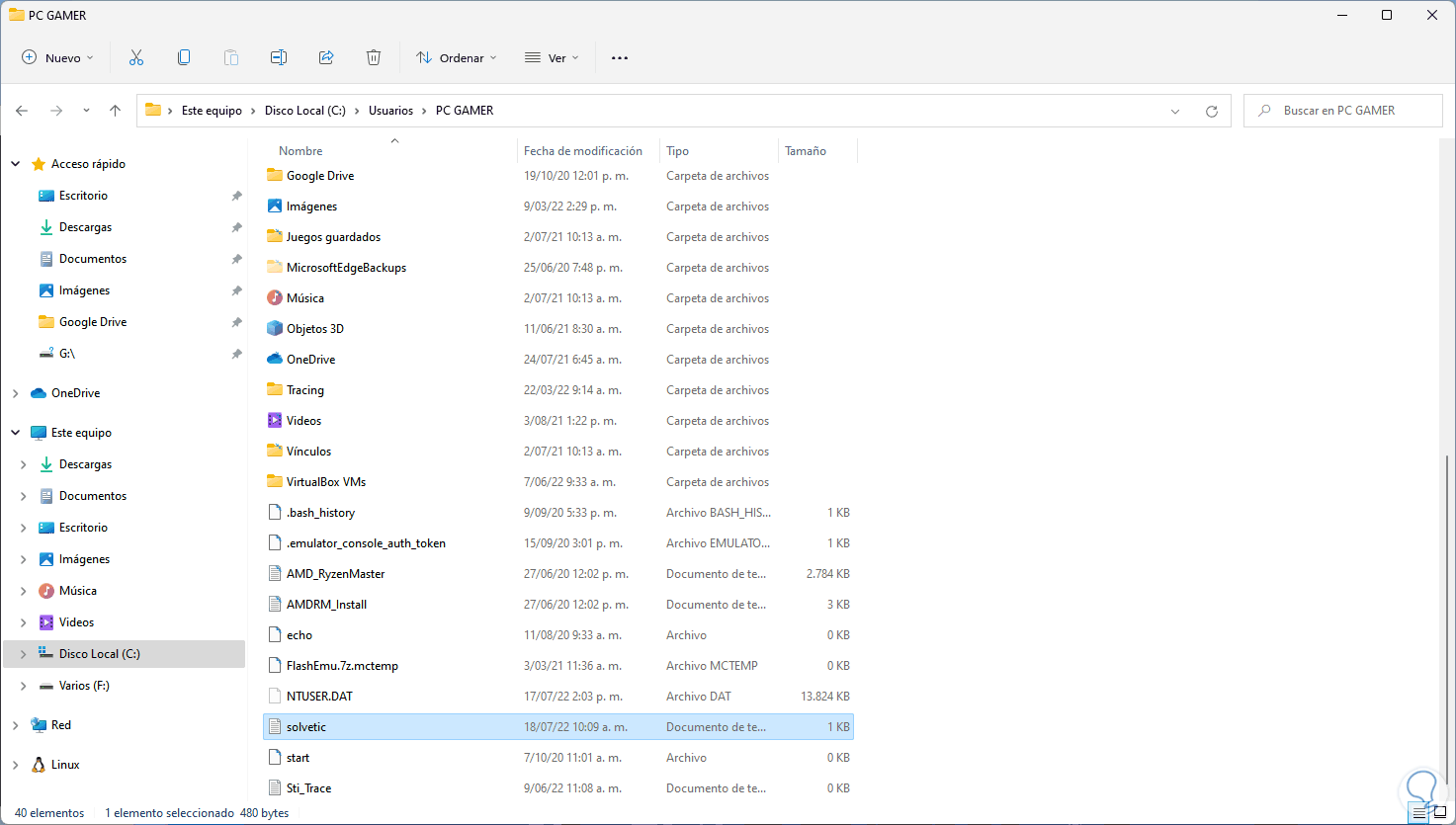
Task: Select the Objetos 3D folder icon
Action: click(x=275, y=329)
